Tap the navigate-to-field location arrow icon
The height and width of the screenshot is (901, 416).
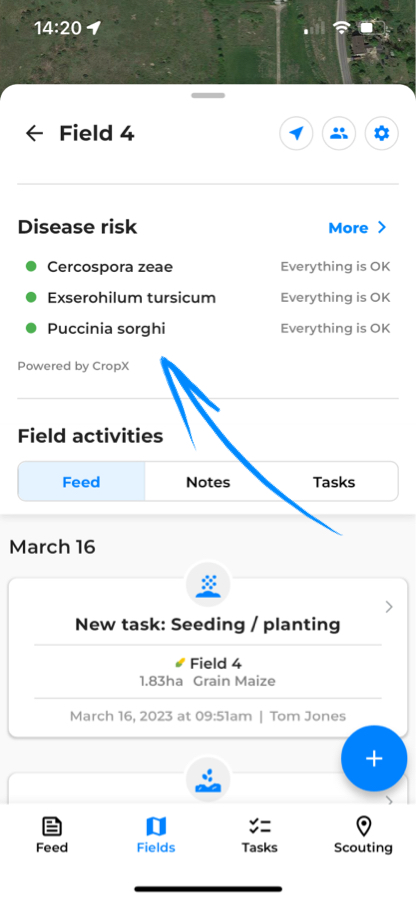(x=296, y=134)
